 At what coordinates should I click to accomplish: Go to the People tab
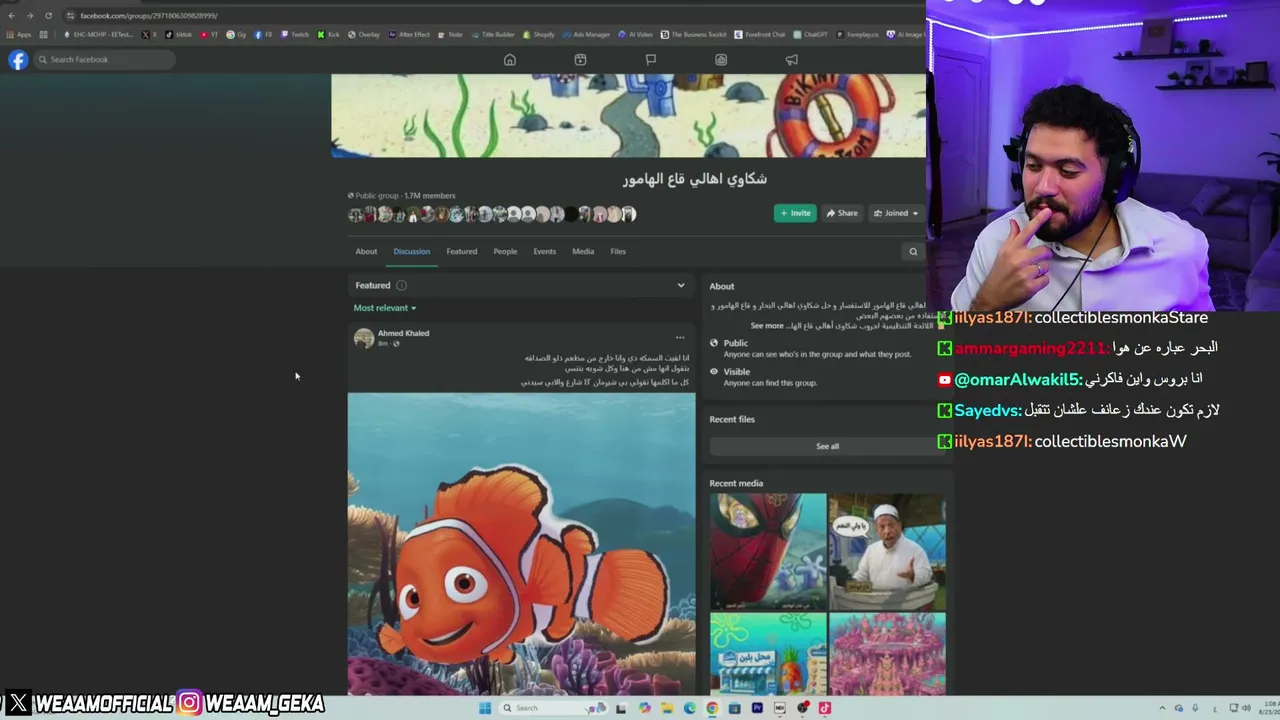[505, 252]
